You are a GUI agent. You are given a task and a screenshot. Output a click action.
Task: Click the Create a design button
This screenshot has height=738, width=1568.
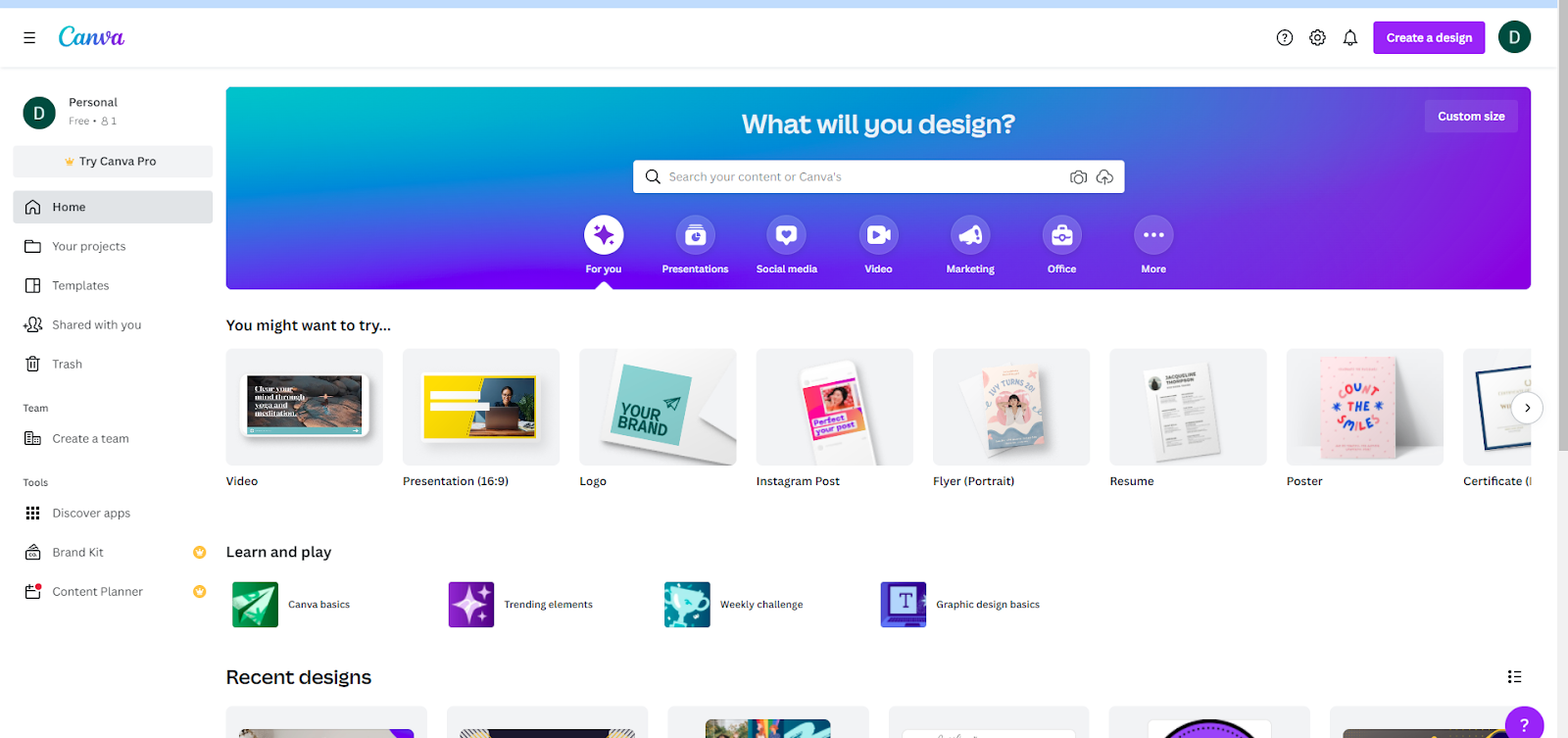tap(1429, 37)
